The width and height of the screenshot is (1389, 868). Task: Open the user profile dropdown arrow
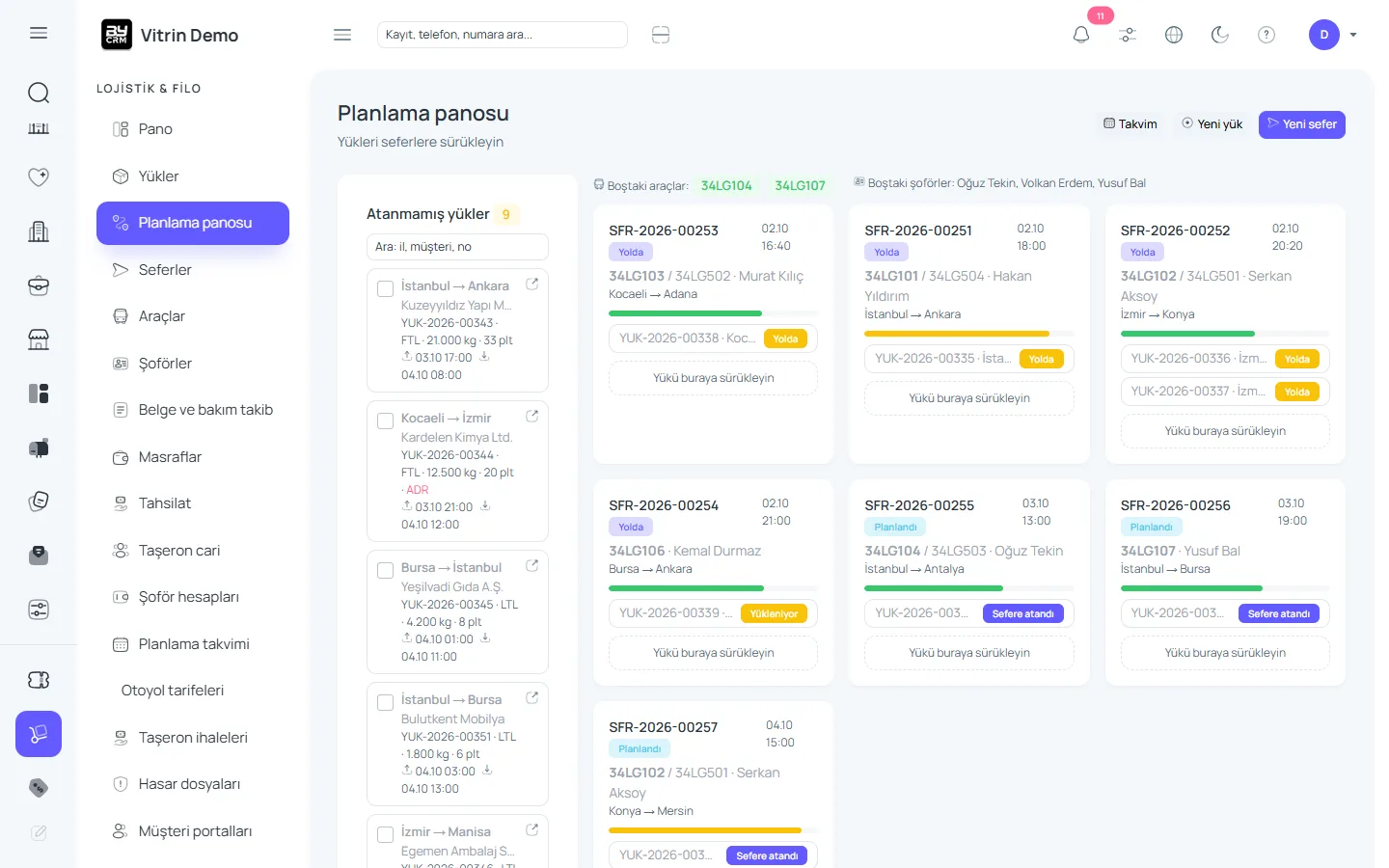tap(1353, 35)
